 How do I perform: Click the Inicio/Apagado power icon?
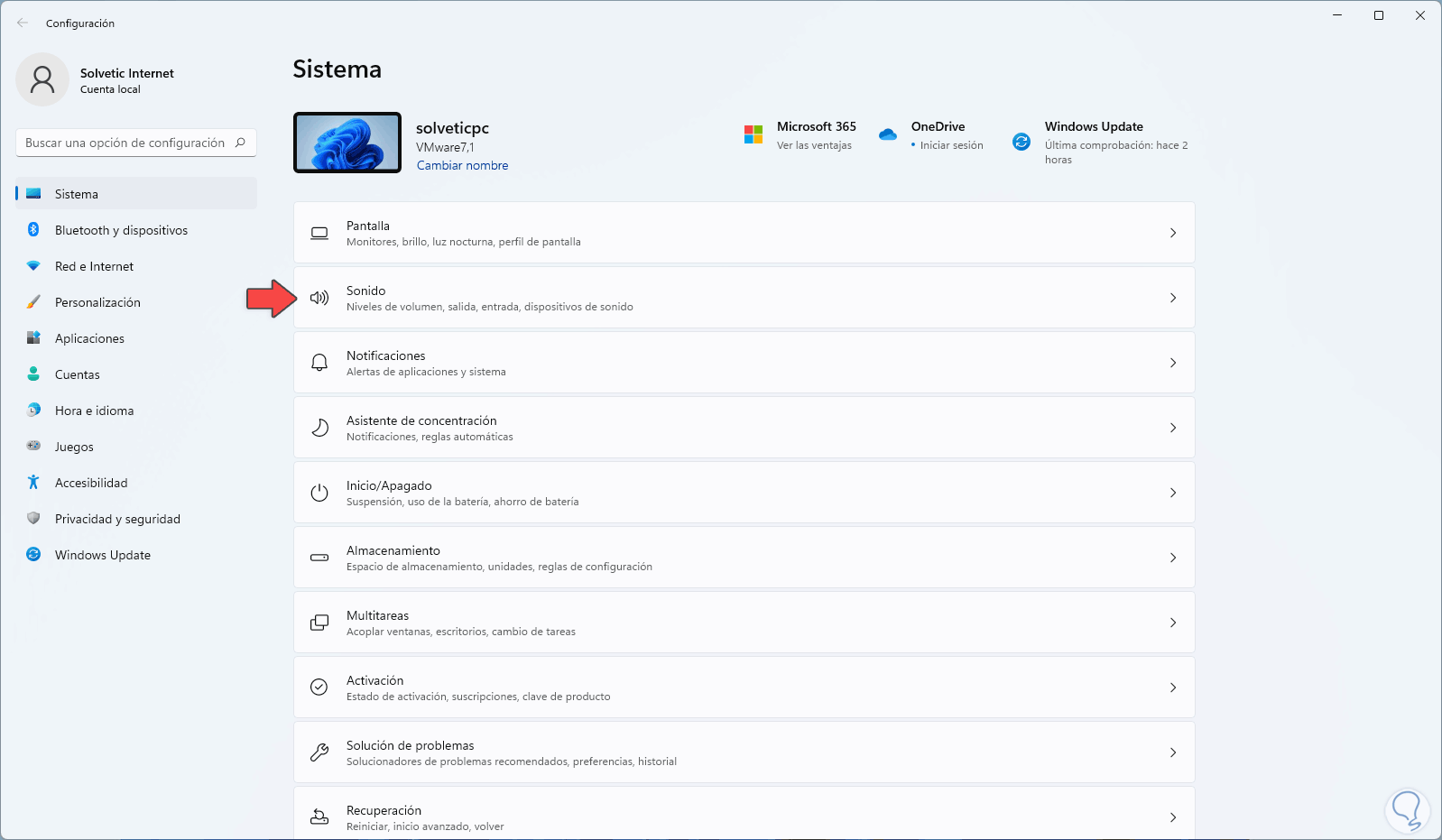coord(319,493)
